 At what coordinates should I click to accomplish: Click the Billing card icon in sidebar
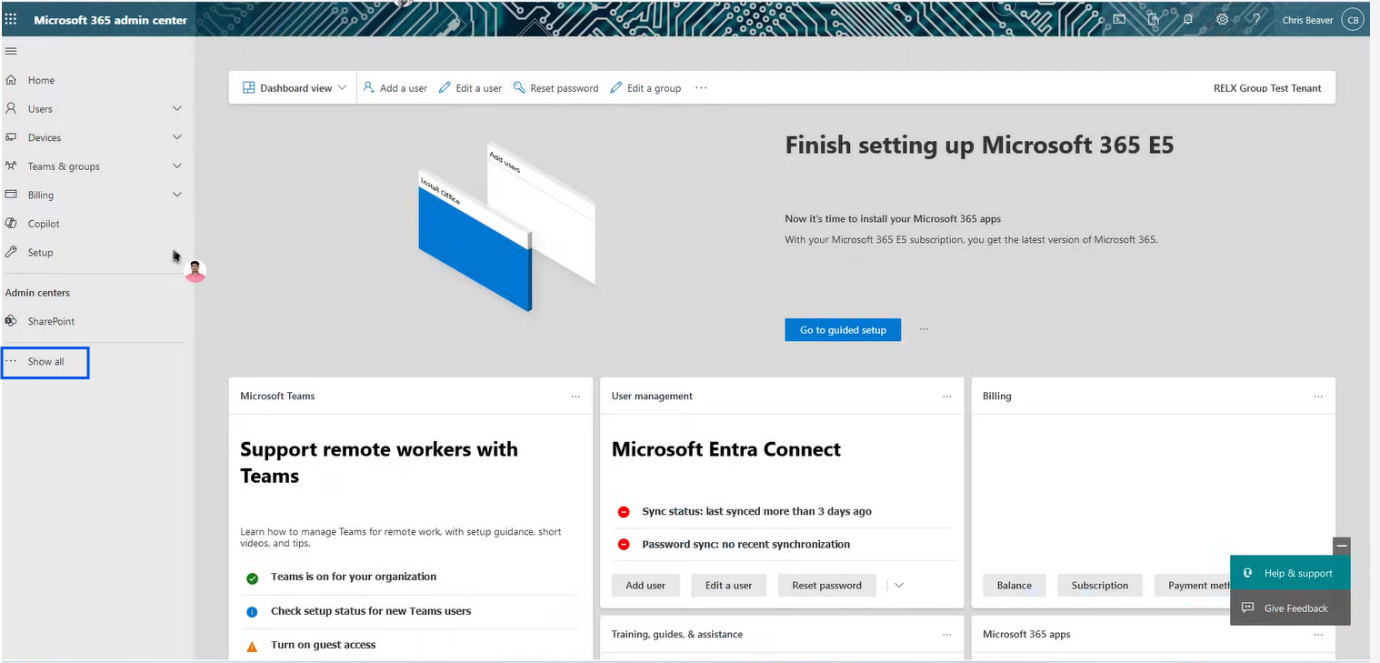(x=11, y=195)
